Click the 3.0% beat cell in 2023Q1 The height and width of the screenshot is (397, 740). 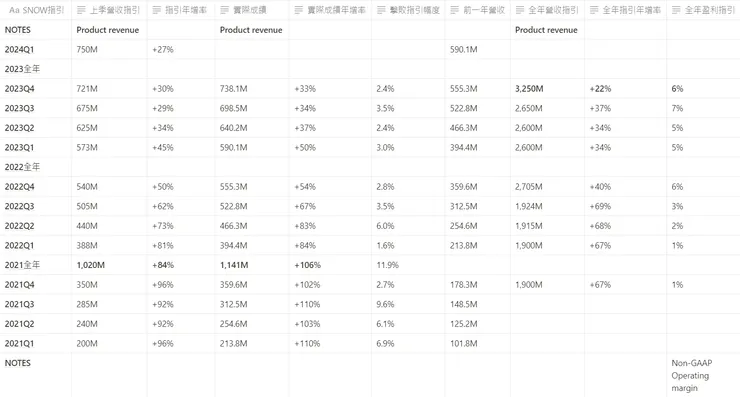pyautogui.click(x=385, y=147)
